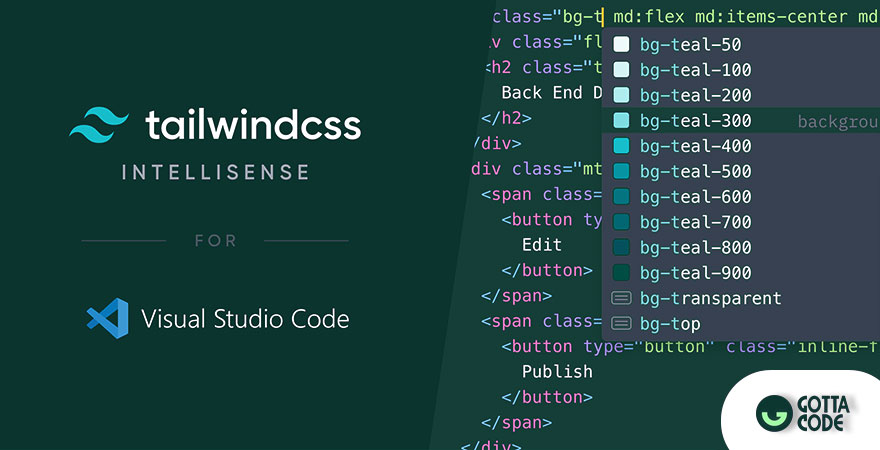
Task: Click the Visual Studio Code logo icon
Action: coord(108,318)
